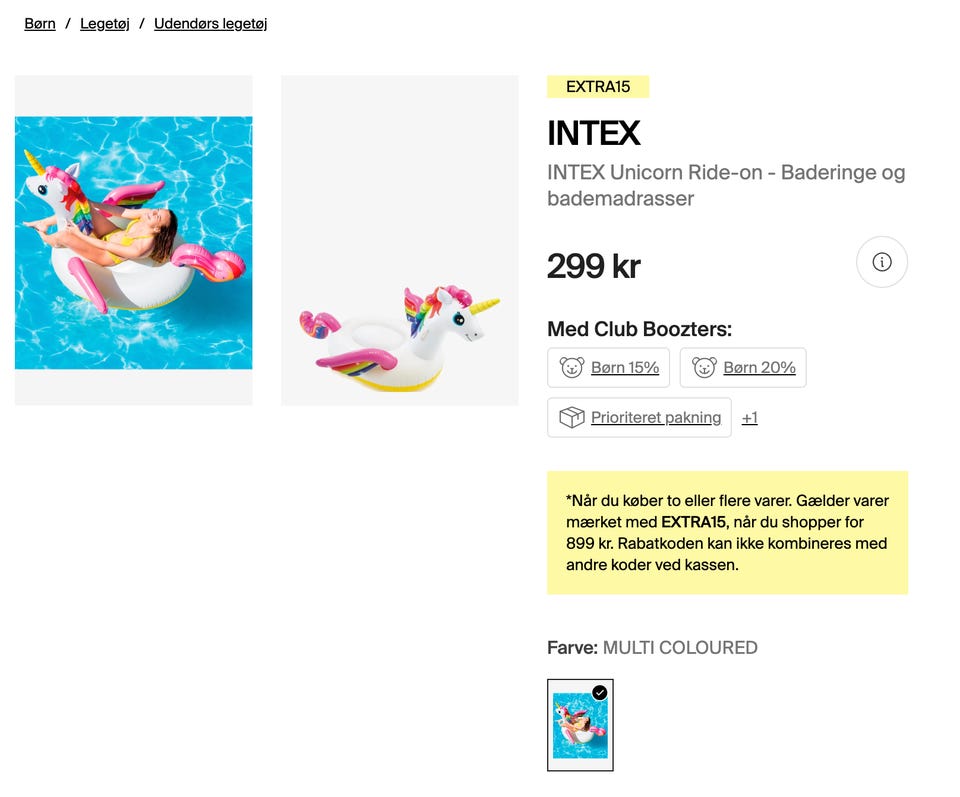This screenshot has width=960, height=797.
Task: Click the checkmark on the colour thumbnail
Action: click(x=600, y=692)
